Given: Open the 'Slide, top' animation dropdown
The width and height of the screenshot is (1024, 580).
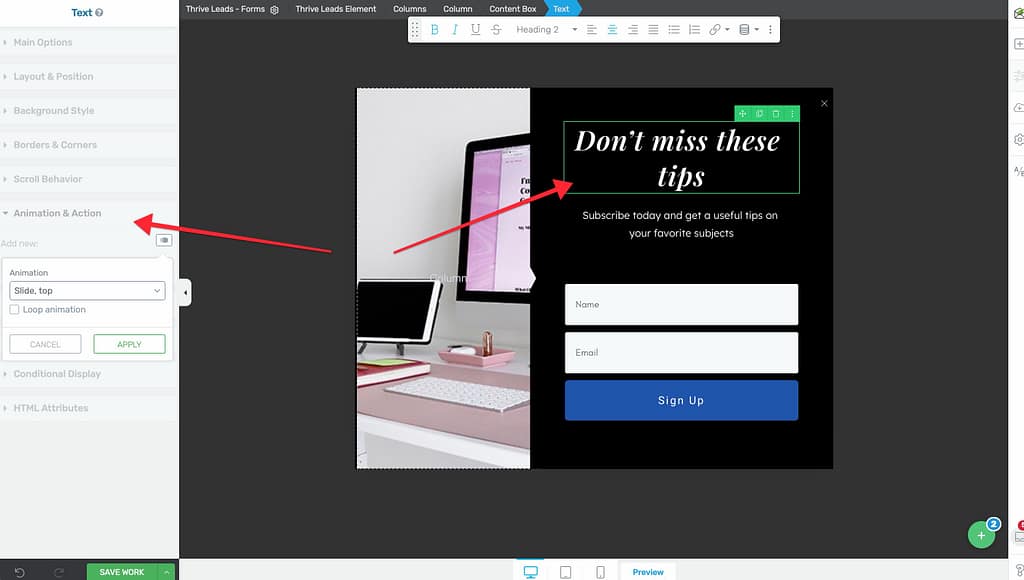Looking at the screenshot, I should coord(87,291).
